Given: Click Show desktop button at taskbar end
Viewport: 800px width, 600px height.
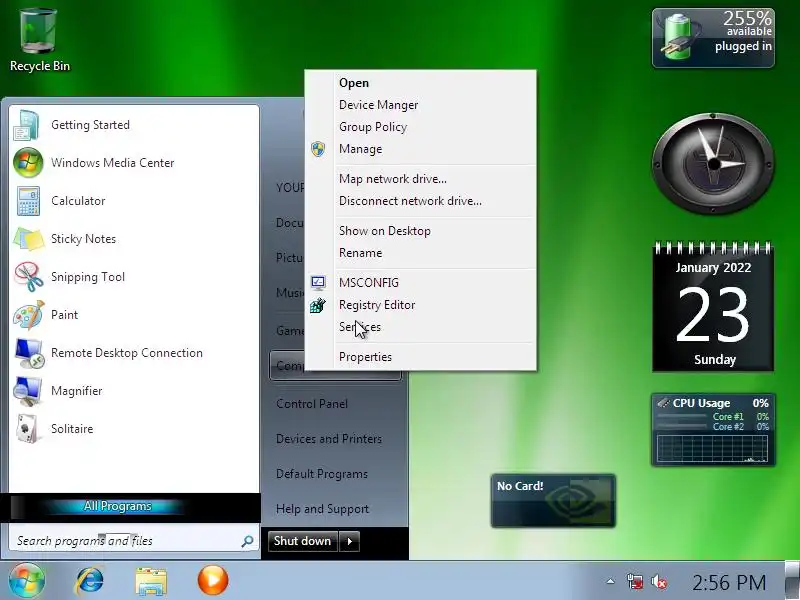Looking at the screenshot, I should click(792, 580).
